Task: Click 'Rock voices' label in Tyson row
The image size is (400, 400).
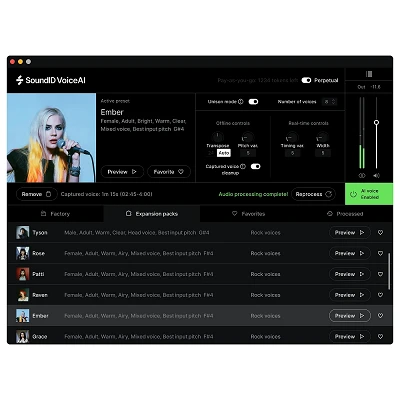Action: (x=265, y=233)
